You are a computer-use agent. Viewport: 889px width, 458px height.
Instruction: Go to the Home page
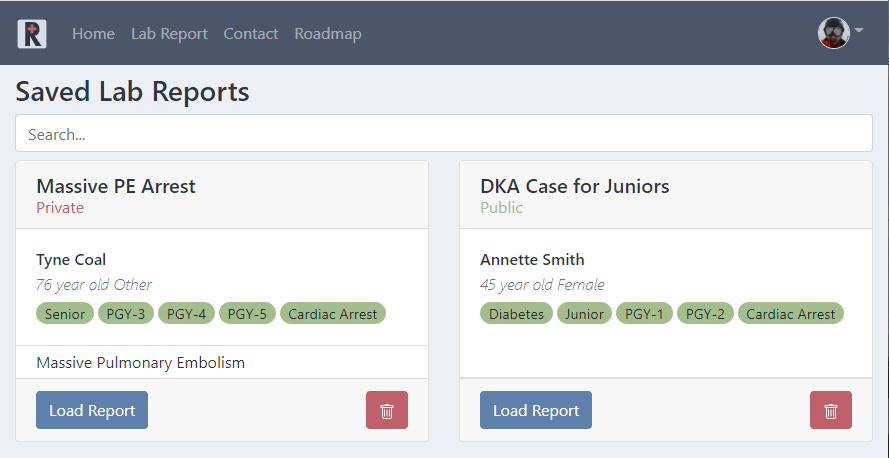[93, 34]
